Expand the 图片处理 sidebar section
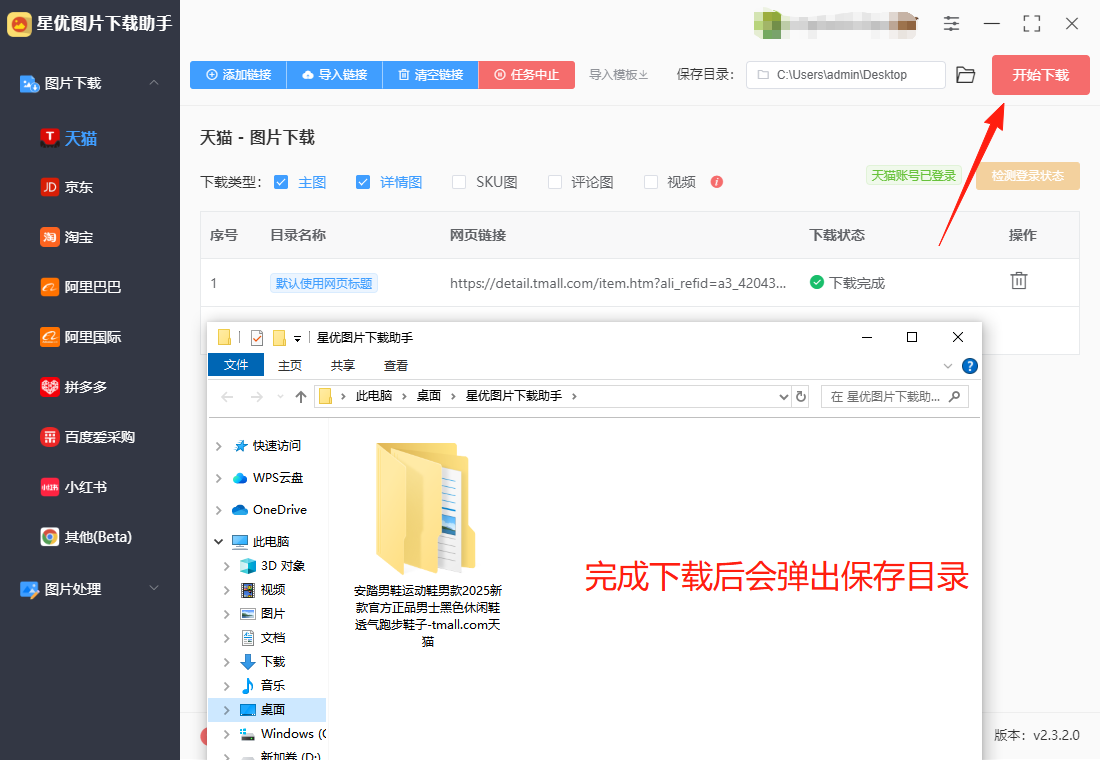The image size is (1100, 760). [x=154, y=588]
